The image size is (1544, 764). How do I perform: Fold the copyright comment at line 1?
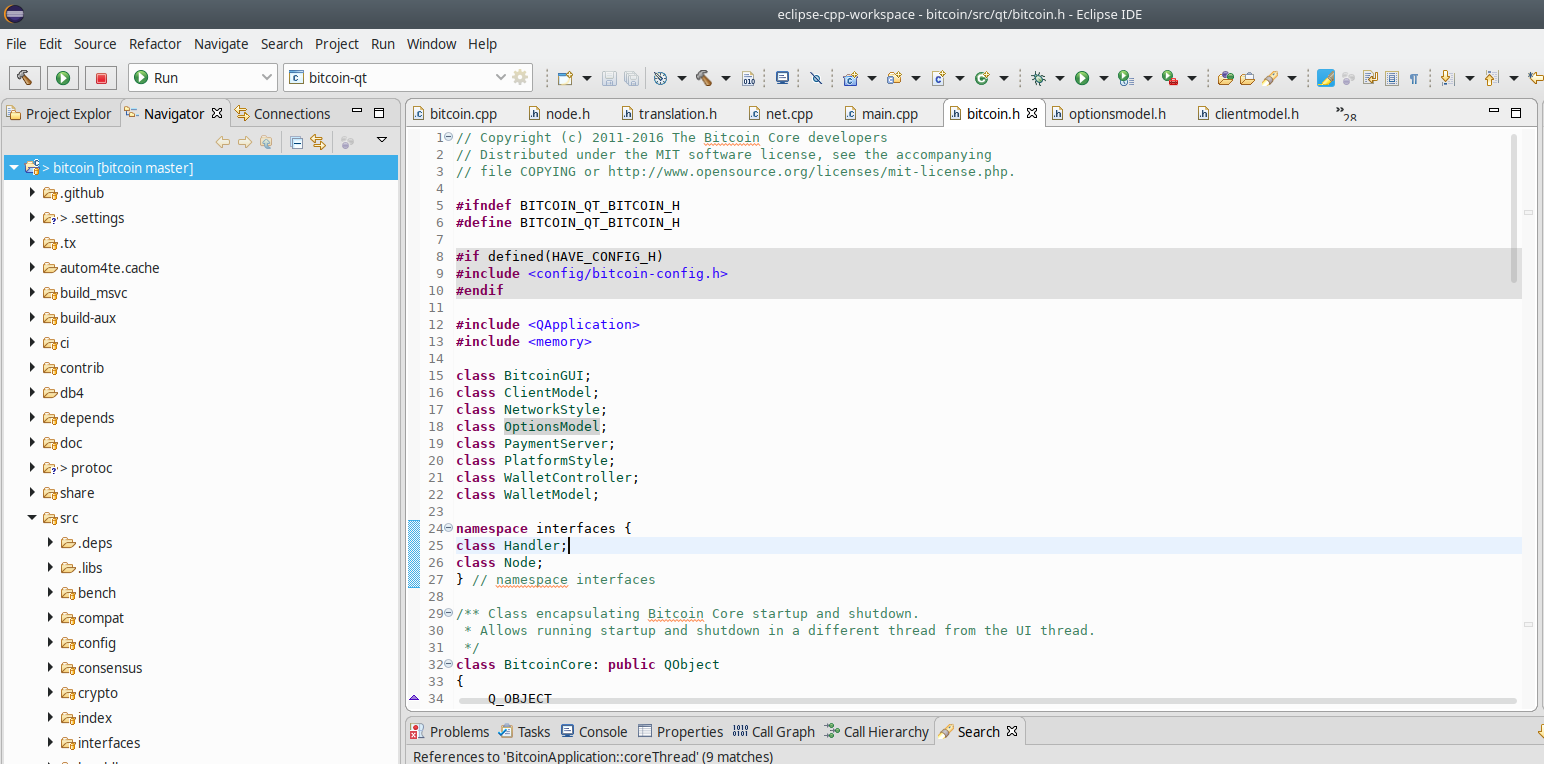pos(448,137)
